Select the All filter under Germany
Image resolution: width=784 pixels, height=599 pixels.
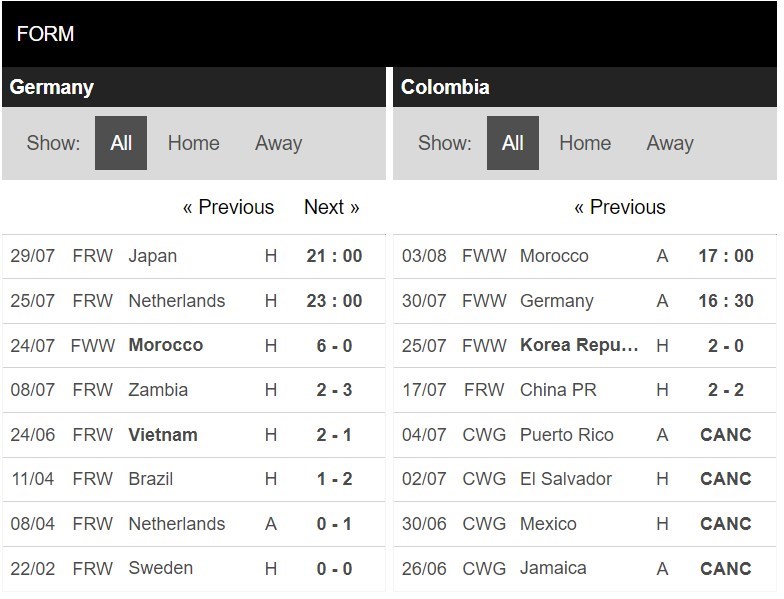(x=121, y=143)
